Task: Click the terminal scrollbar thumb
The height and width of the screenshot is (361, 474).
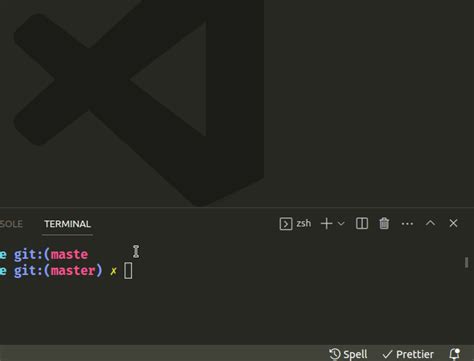Action: [x=466, y=262]
